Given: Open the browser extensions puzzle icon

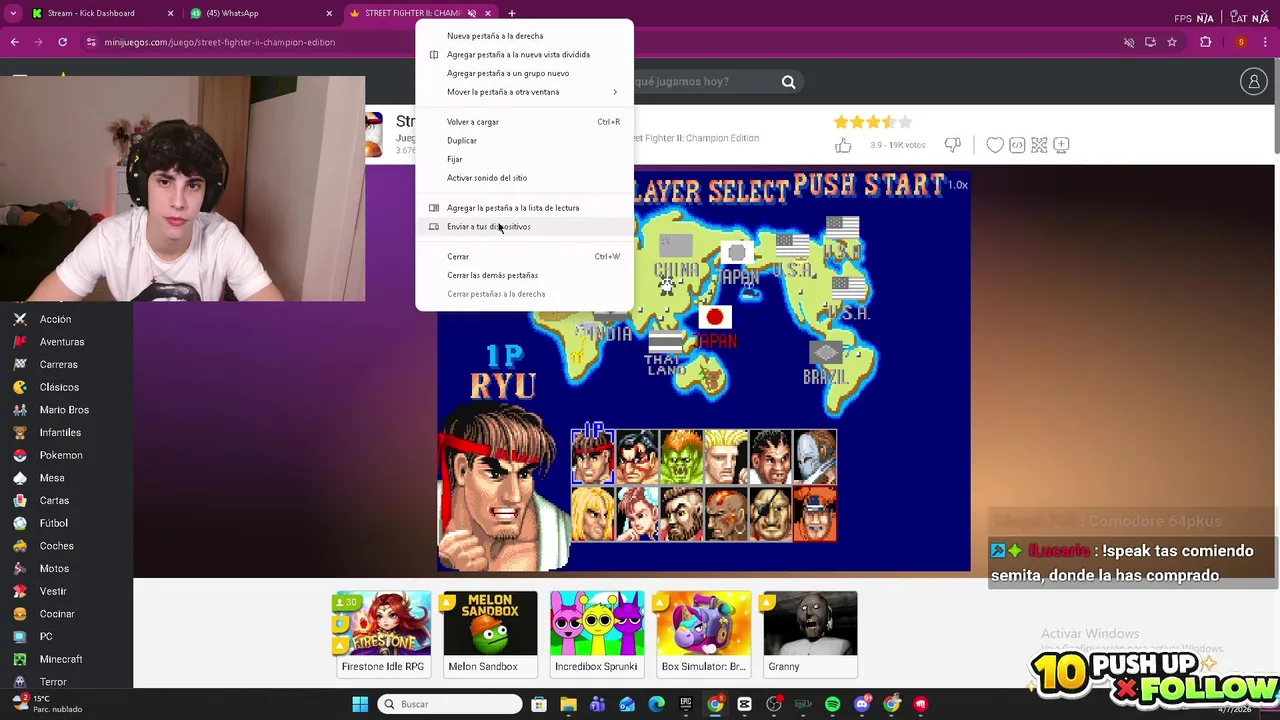Looking at the screenshot, I should 1205,42.
